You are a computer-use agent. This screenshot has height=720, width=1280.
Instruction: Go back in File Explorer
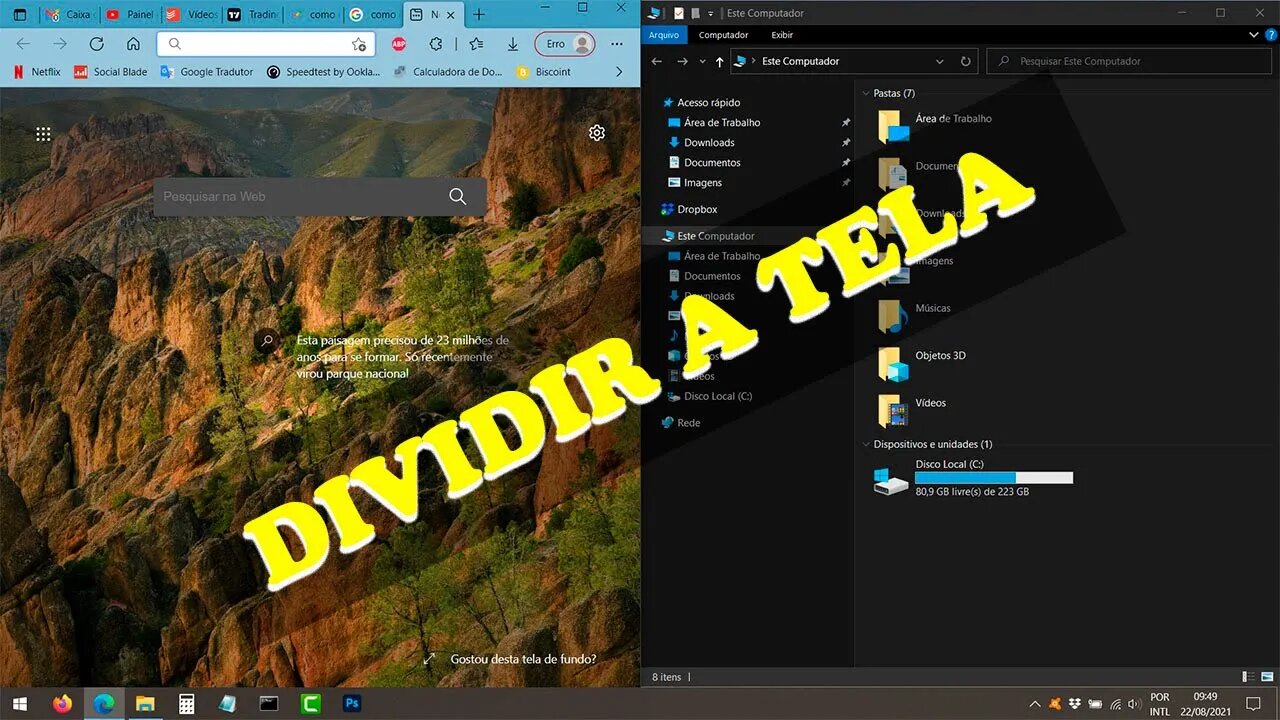point(657,61)
